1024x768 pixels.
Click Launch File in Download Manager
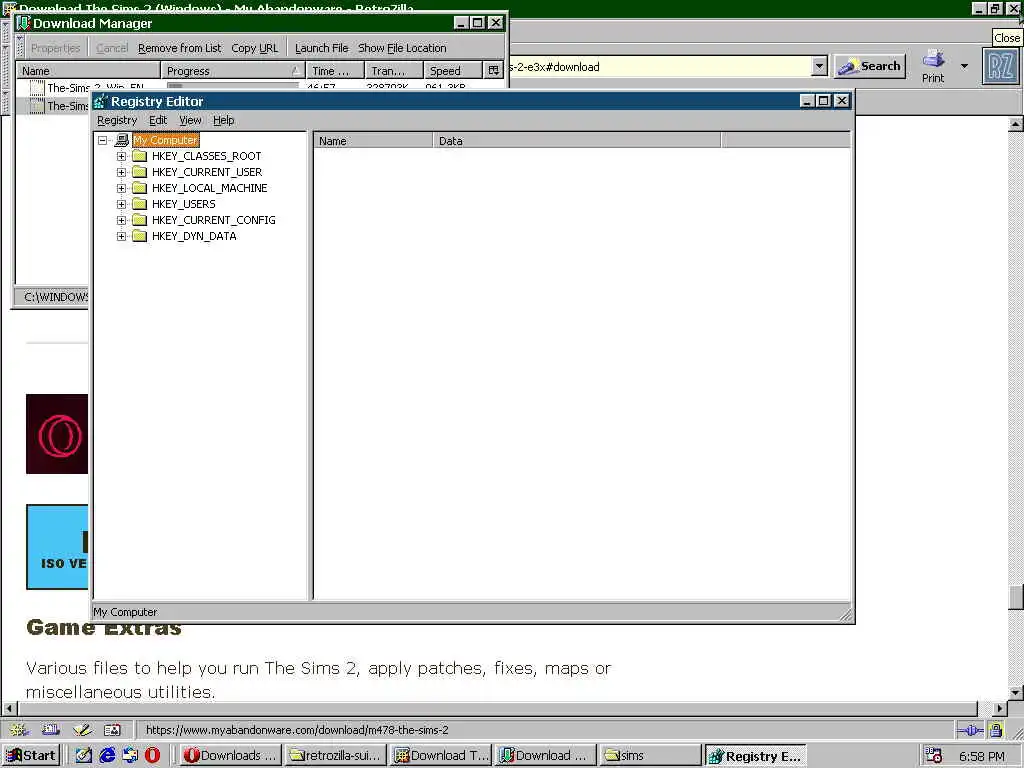point(321,48)
